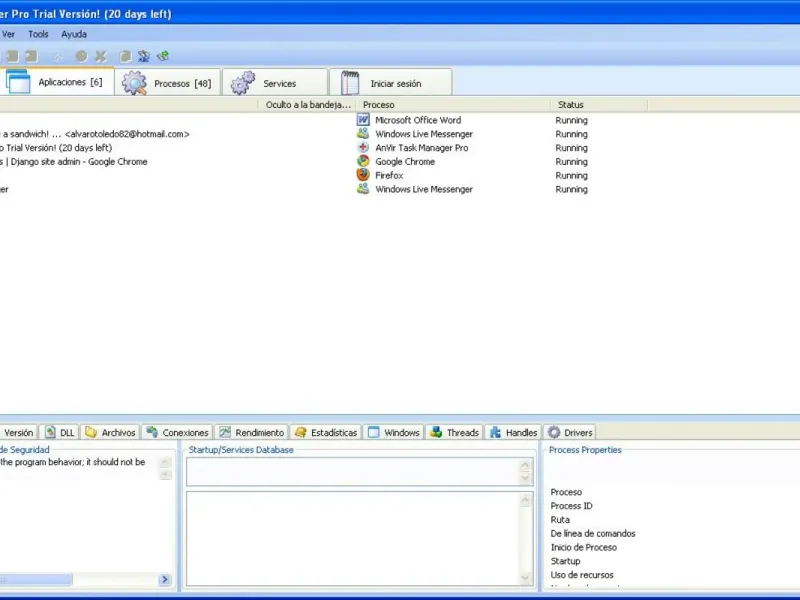Open the Ayuda menu
The height and width of the screenshot is (600, 800).
[x=74, y=34]
